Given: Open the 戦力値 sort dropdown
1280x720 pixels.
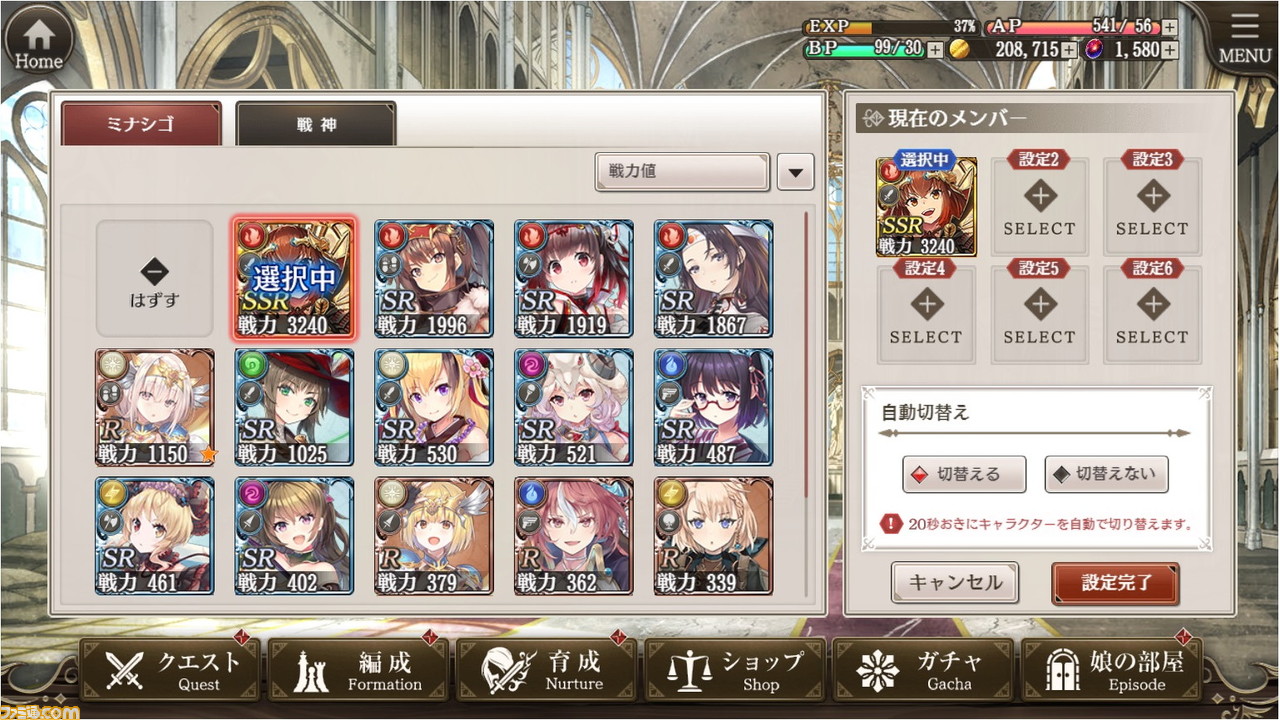Looking at the screenshot, I should [x=682, y=171].
